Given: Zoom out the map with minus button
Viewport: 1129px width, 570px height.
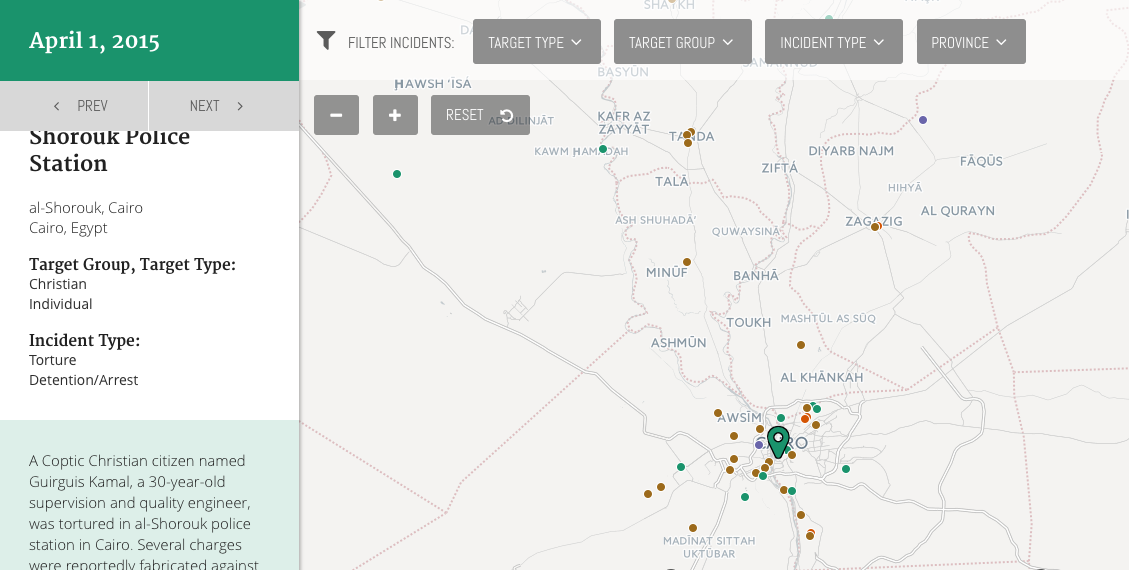Looking at the screenshot, I should [x=336, y=115].
